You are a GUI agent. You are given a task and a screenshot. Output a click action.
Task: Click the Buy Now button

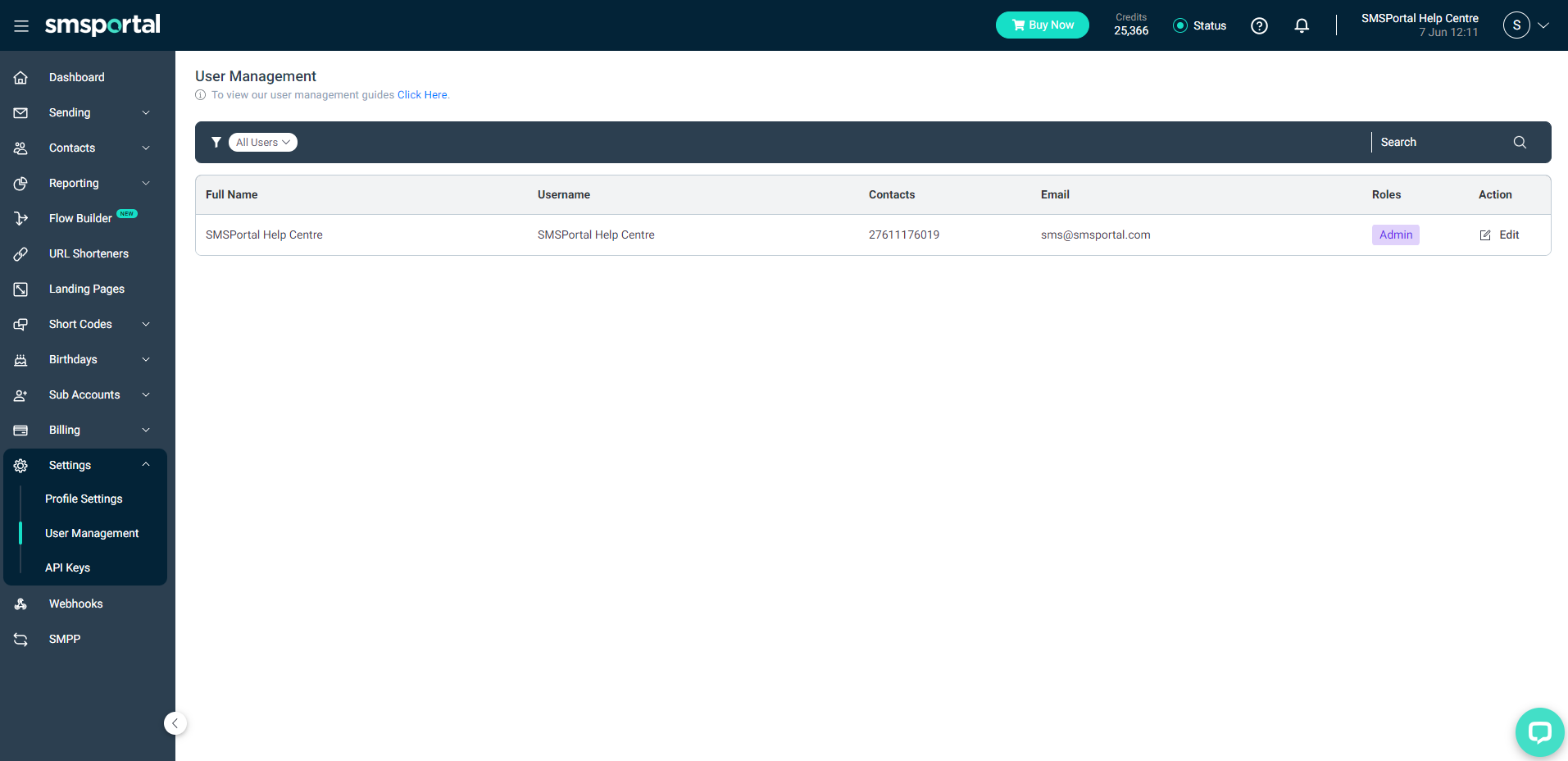click(1043, 25)
